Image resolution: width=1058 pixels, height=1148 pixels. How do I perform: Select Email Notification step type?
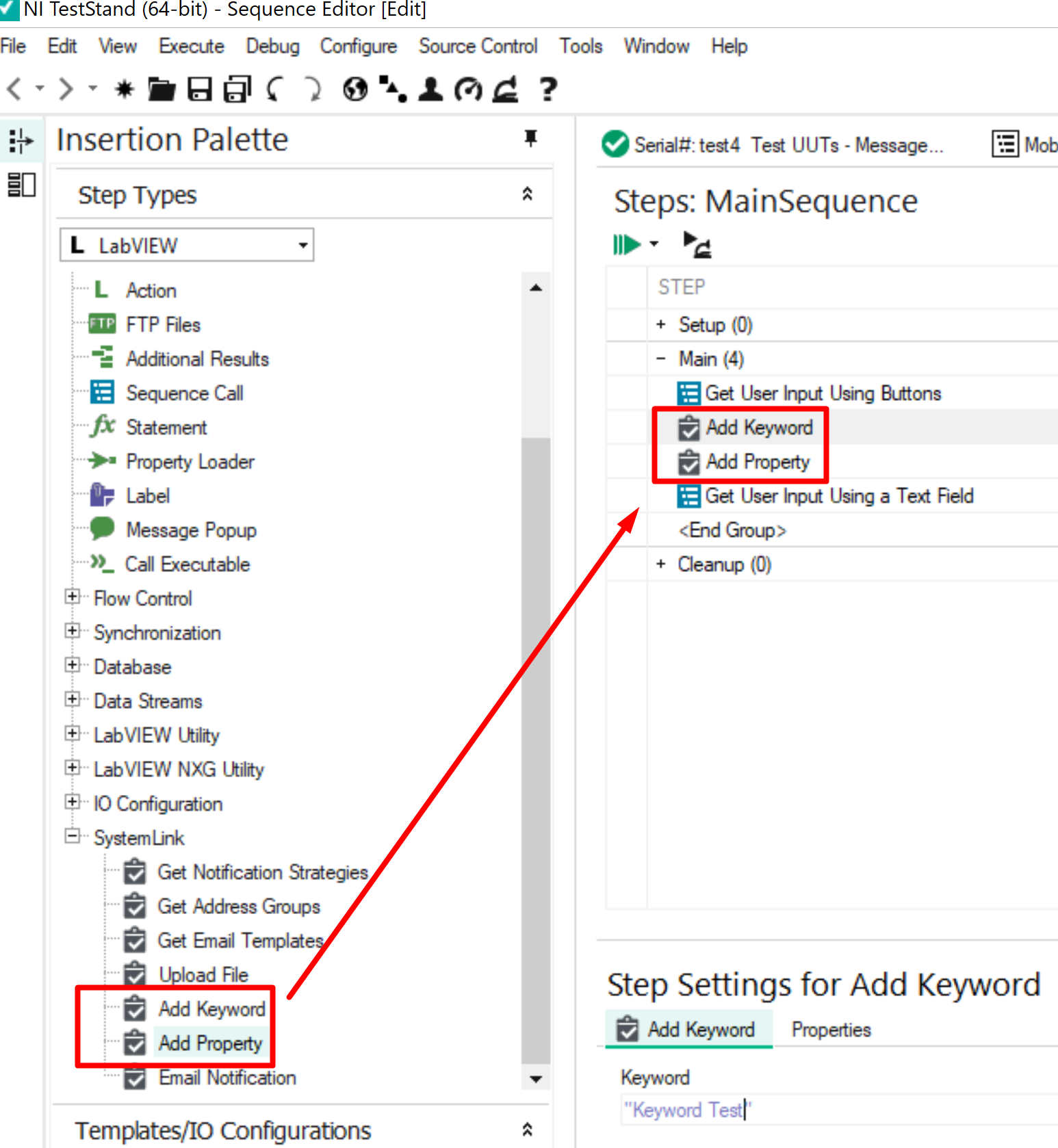(x=227, y=1077)
